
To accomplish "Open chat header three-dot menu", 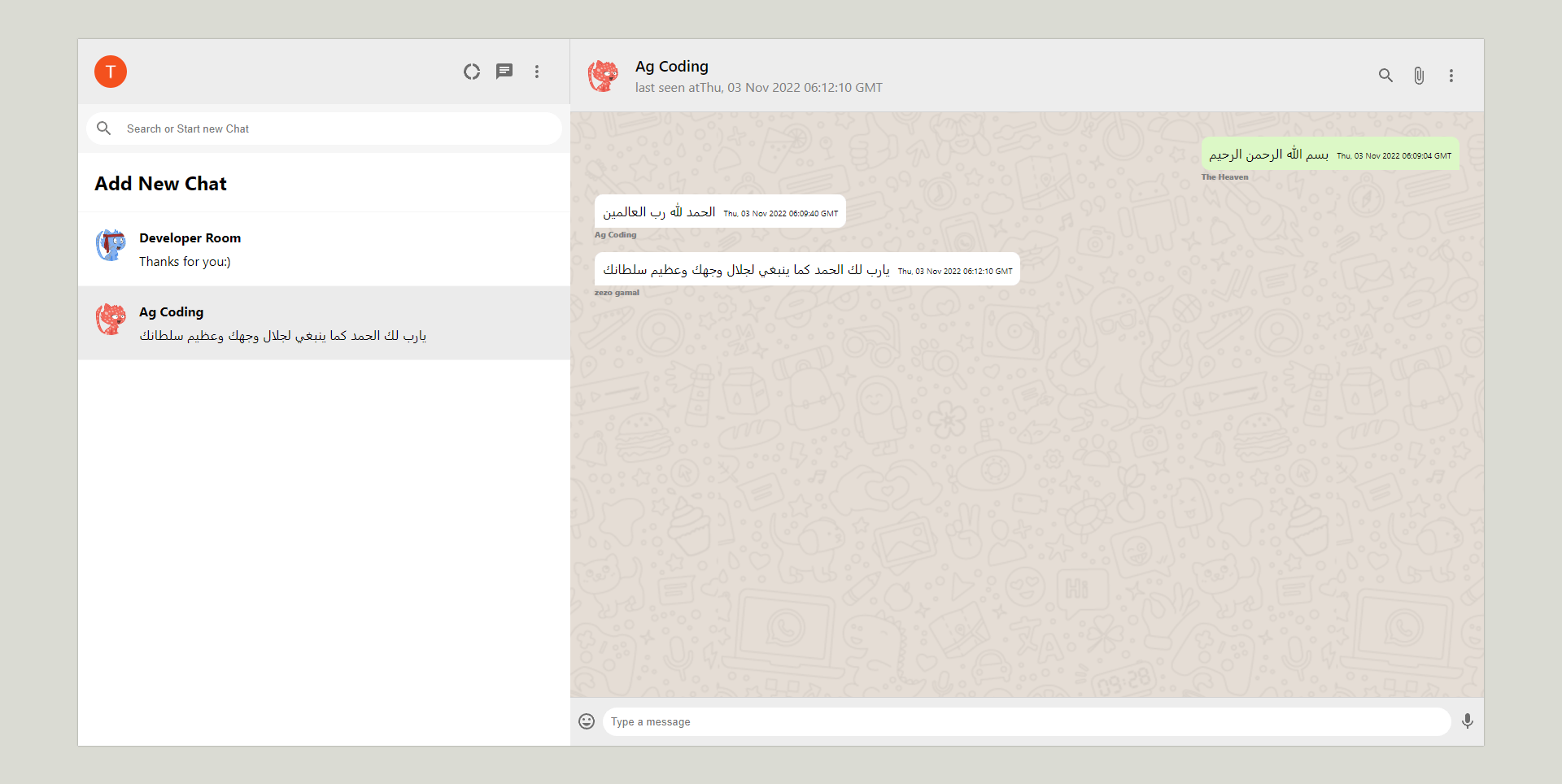I will coord(1451,76).
